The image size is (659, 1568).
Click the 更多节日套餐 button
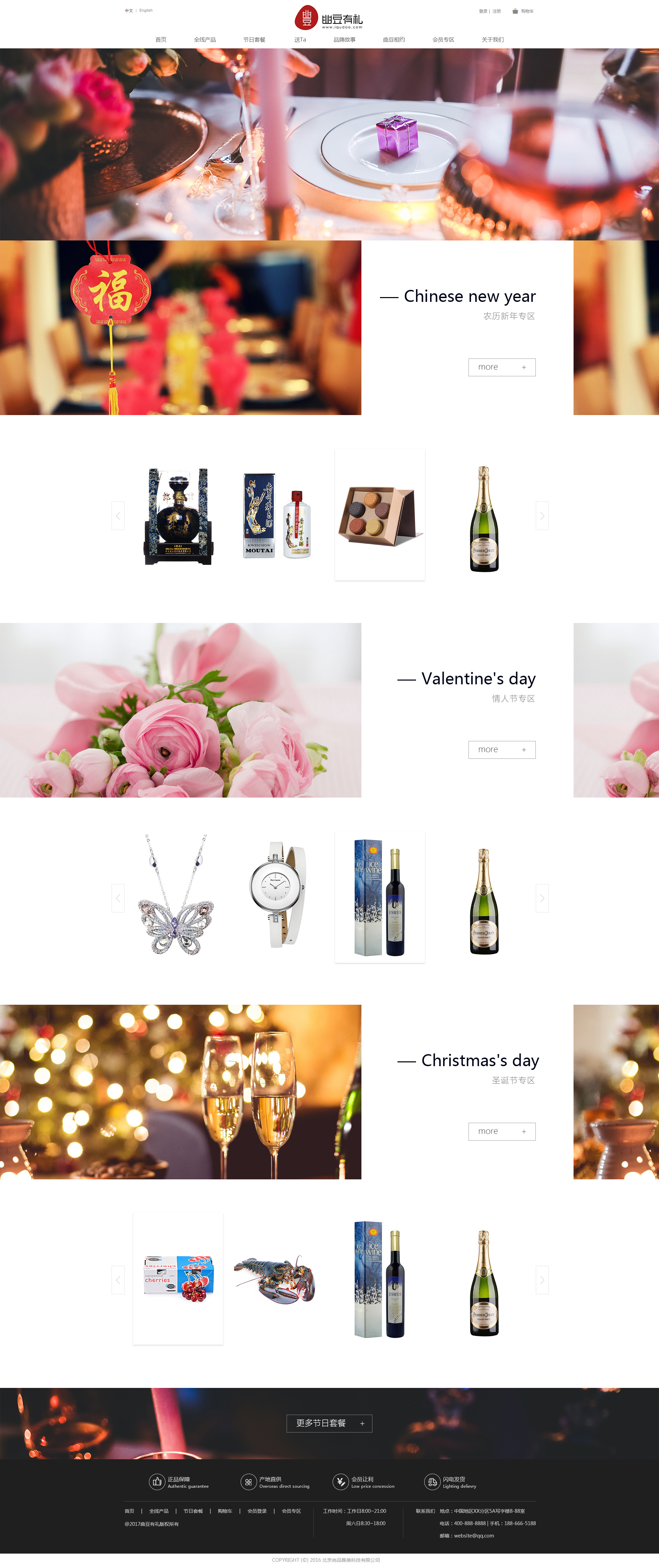[329, 1423]
